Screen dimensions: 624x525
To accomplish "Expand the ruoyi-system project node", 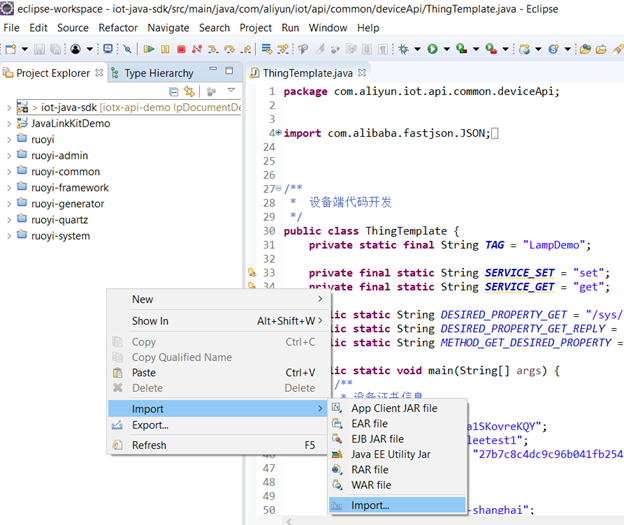I will 9,236.
